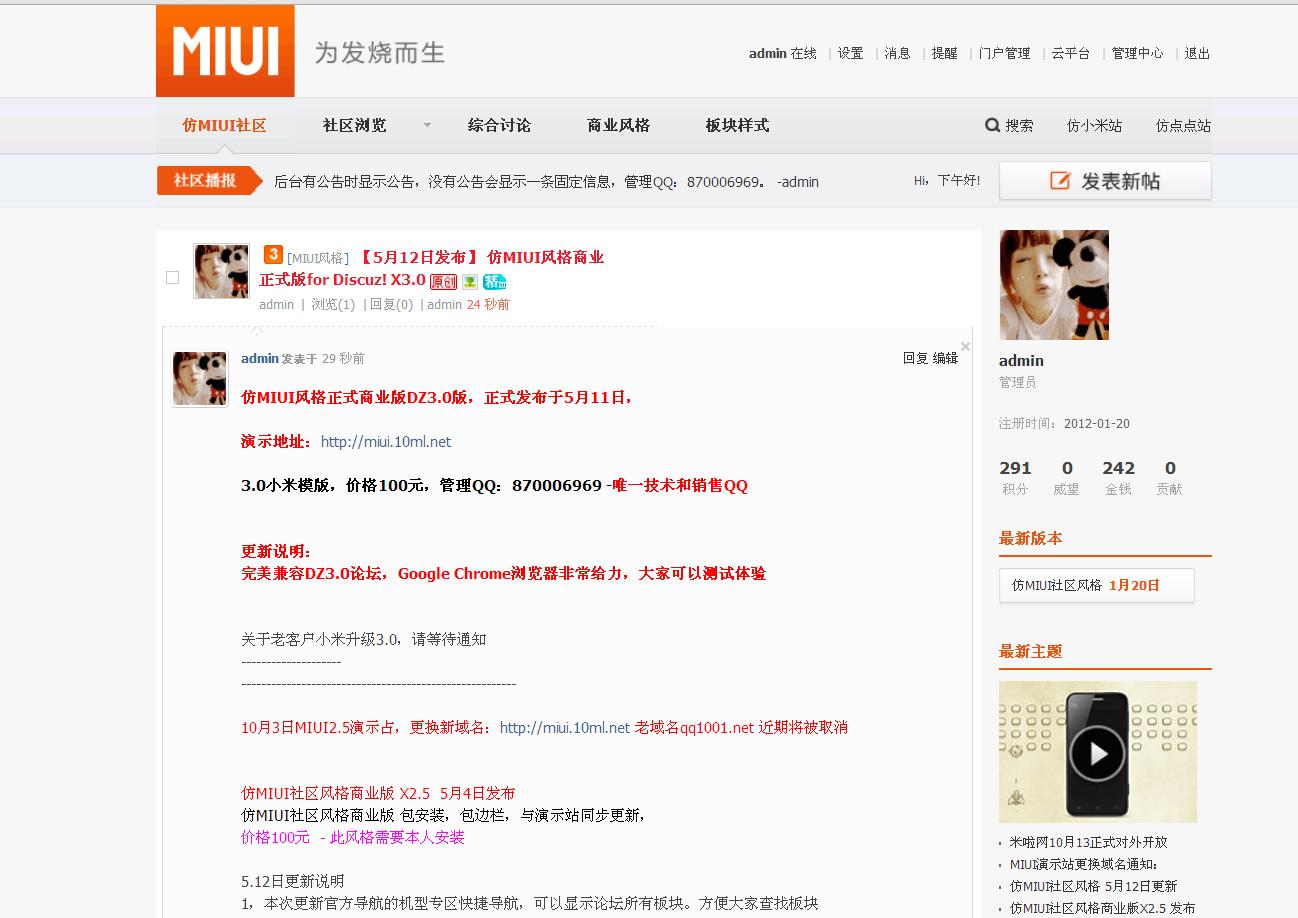The image size is (1298, 918).
Task: Open the 社区浏览 nav item
Action: coord(354,125)
